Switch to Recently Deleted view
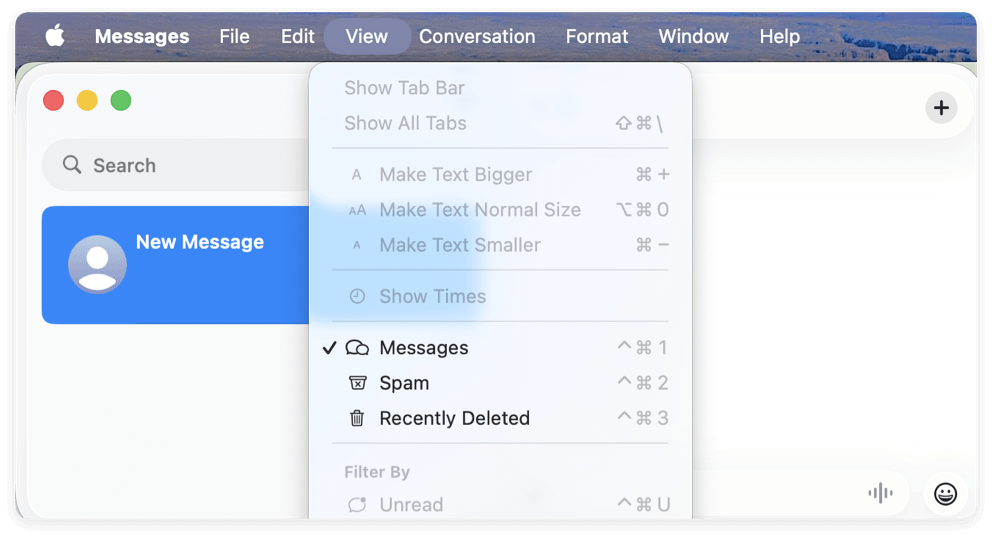This screenshot has width=992, height=538. [500, 418]
